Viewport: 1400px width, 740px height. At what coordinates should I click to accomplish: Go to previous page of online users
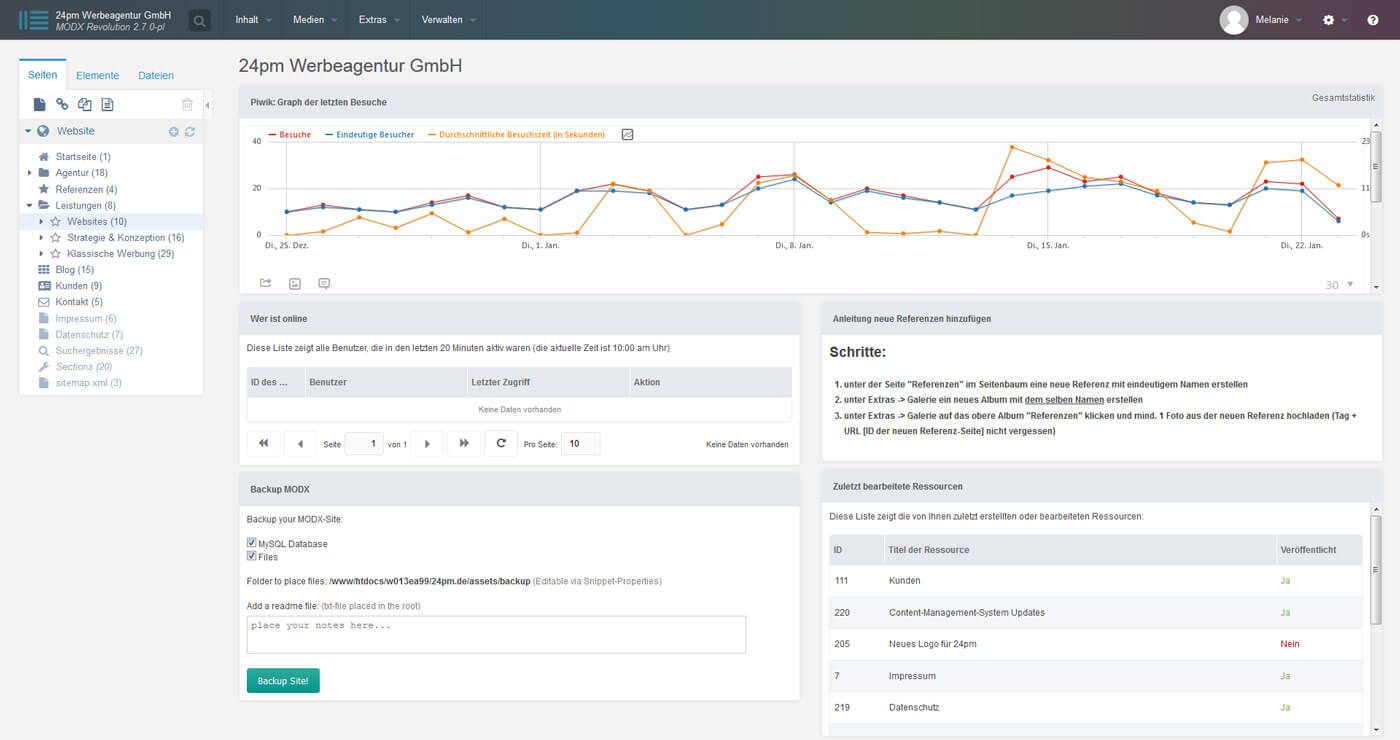300,443
